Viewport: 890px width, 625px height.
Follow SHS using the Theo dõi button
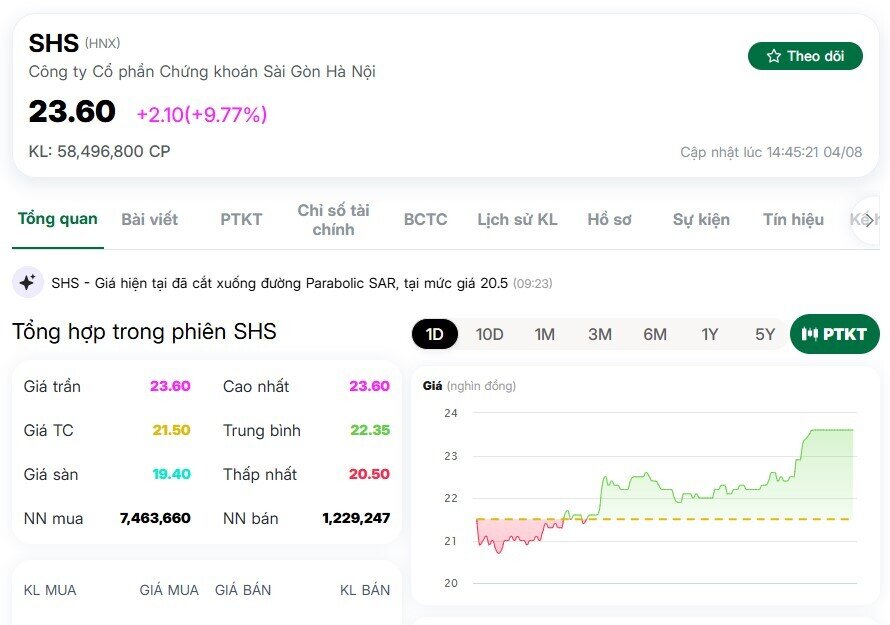click(x=805, y=56)
